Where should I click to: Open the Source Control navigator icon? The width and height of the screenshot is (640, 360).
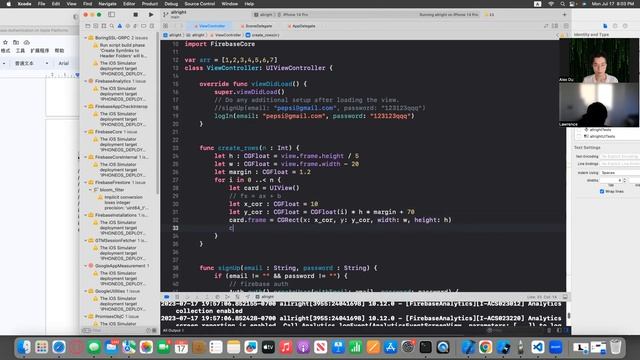(96, 26)
